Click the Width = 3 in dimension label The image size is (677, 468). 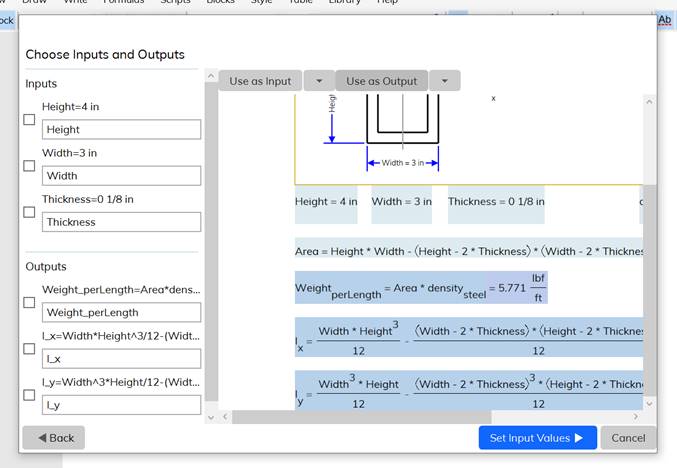402,163
